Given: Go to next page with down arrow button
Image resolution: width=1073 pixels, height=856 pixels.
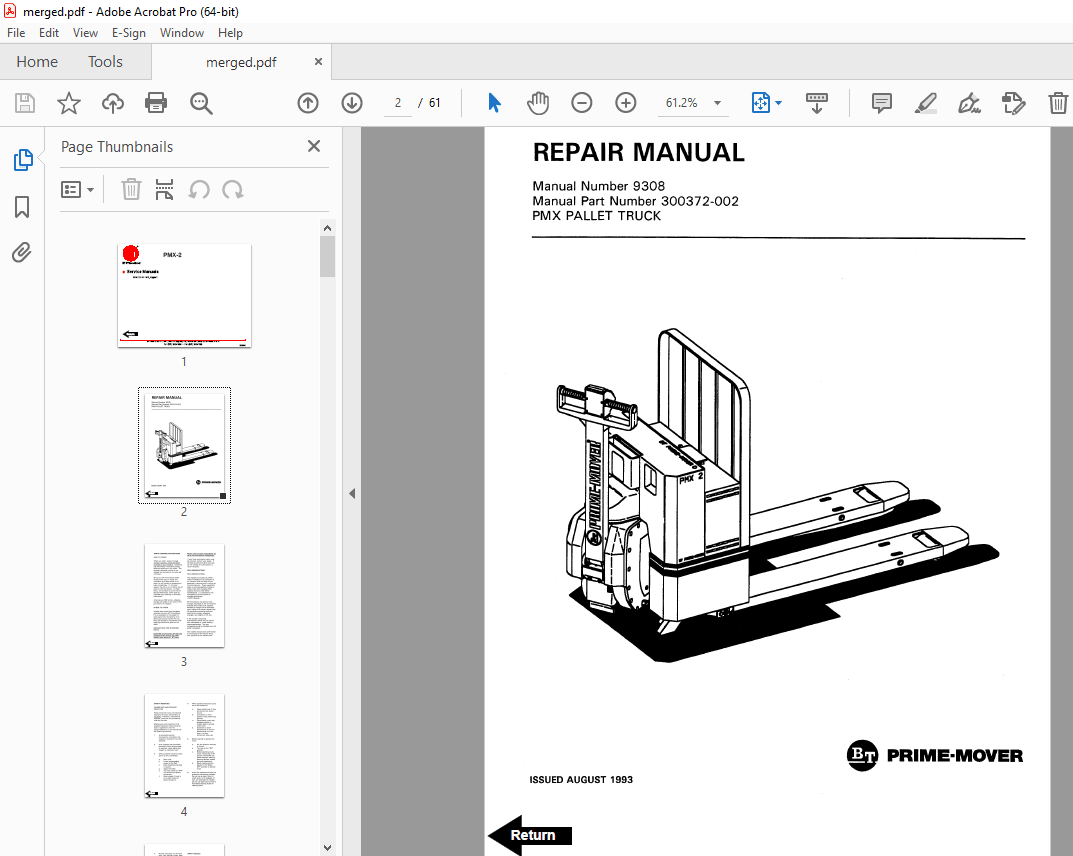Looking at the screenshot, I should (x=351, y=102).
